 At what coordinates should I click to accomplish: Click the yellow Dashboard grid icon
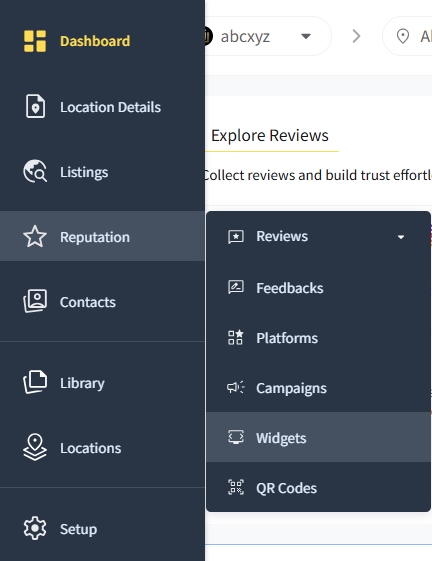(35, 41)
